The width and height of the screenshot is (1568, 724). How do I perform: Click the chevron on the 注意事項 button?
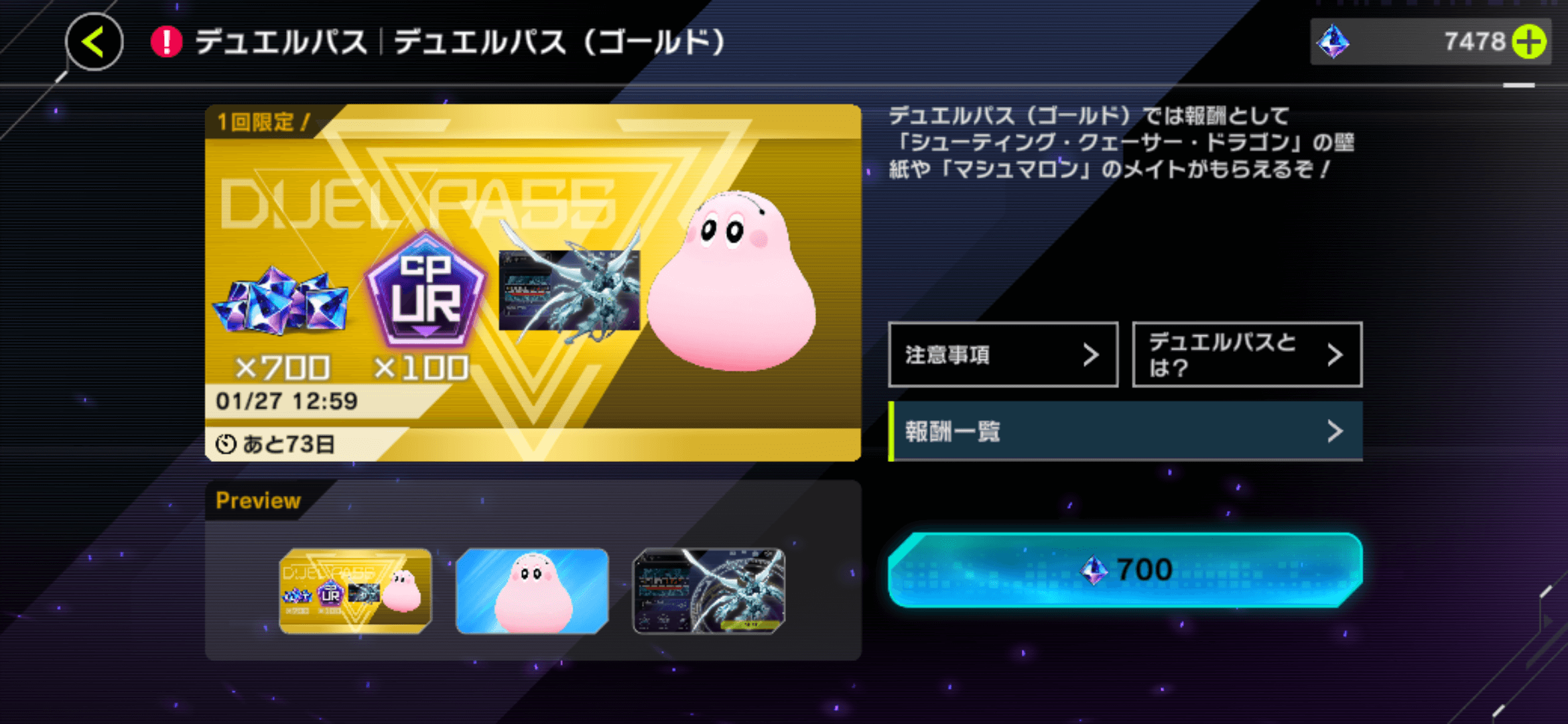(x=1091, y=355)
